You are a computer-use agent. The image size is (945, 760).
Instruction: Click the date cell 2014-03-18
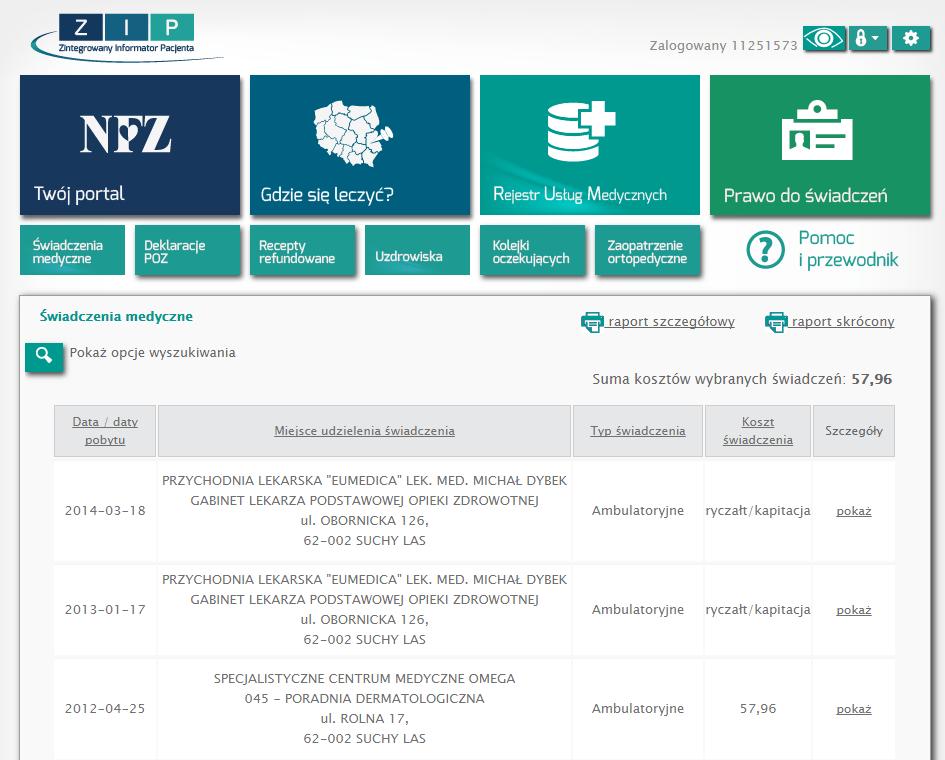[105, 510]
